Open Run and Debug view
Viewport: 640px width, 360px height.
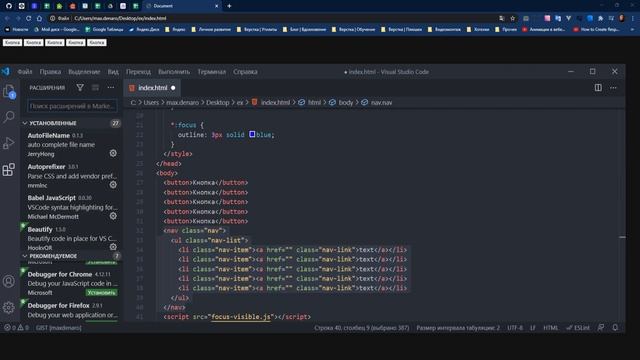(x=9, y=143)
